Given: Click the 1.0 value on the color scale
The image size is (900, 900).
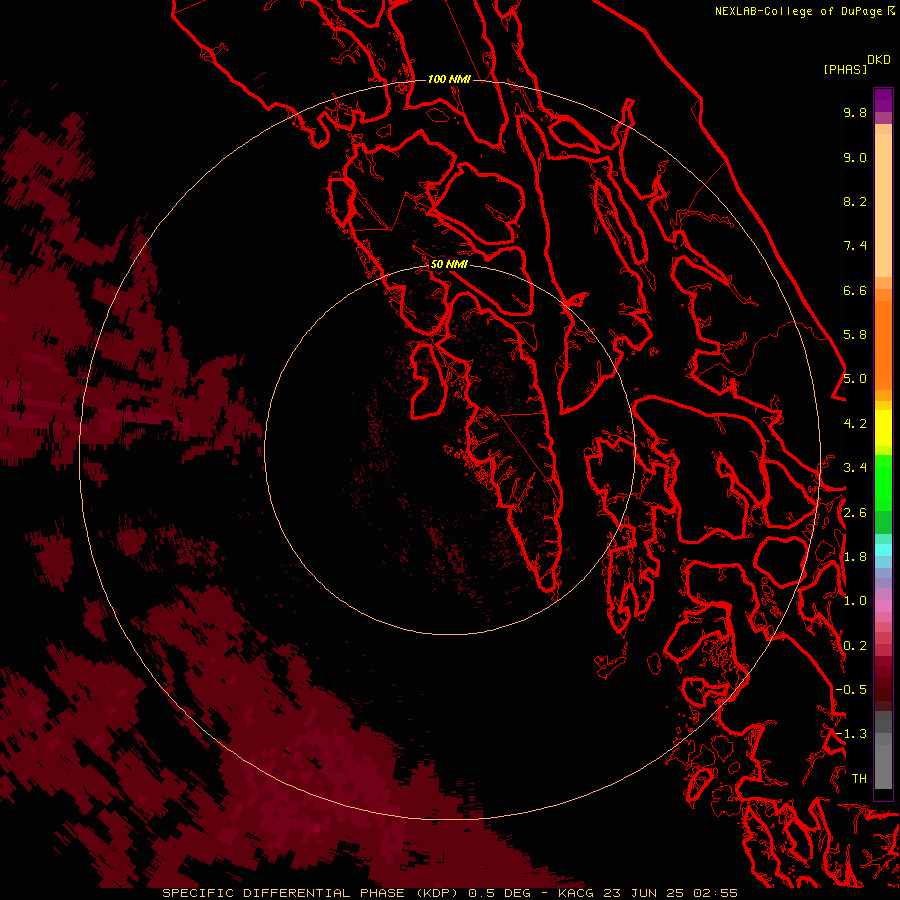Looking at the screenshot, I should click(x=855, y=601).
